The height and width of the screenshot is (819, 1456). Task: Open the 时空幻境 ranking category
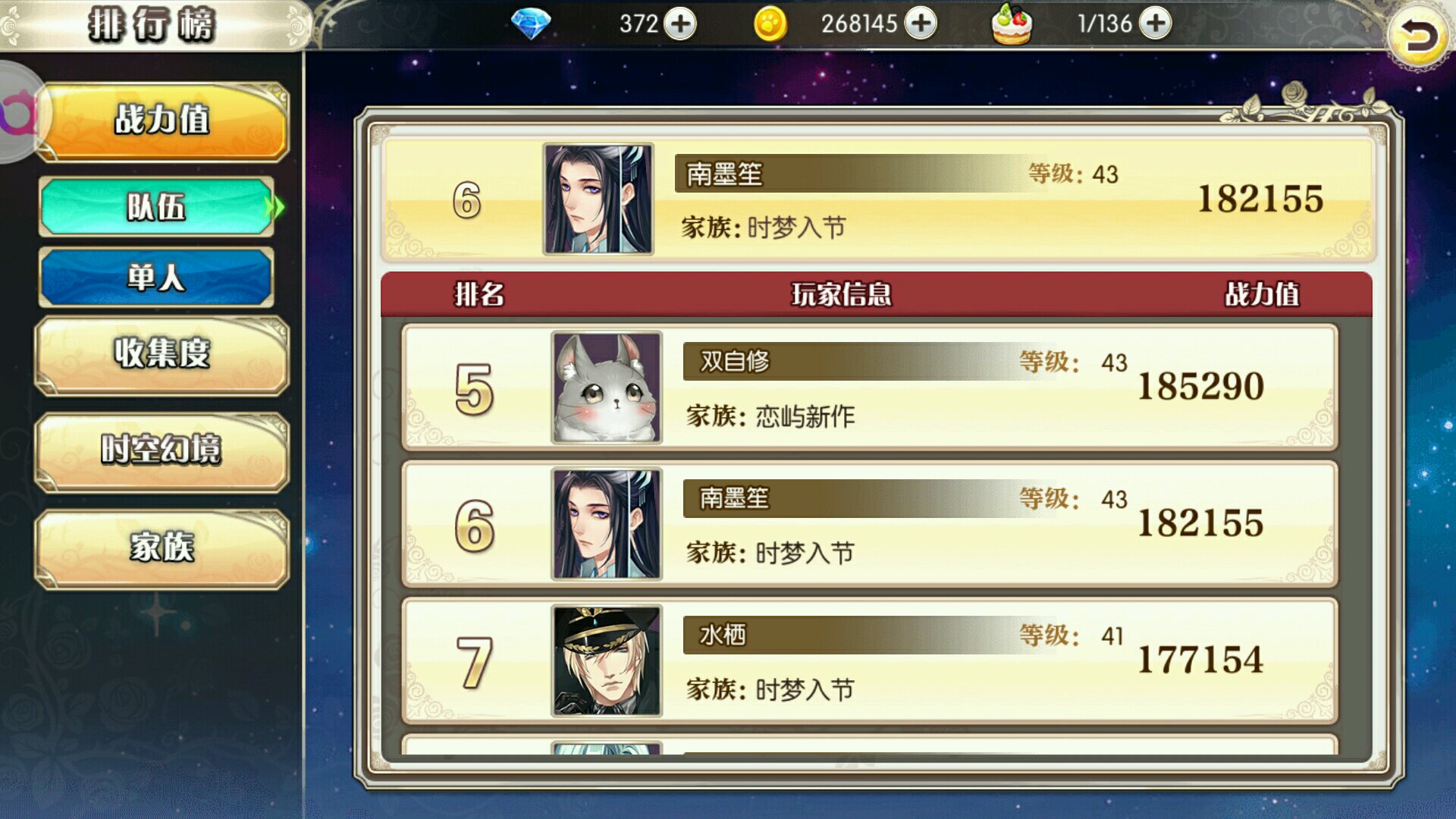point(162,451)
